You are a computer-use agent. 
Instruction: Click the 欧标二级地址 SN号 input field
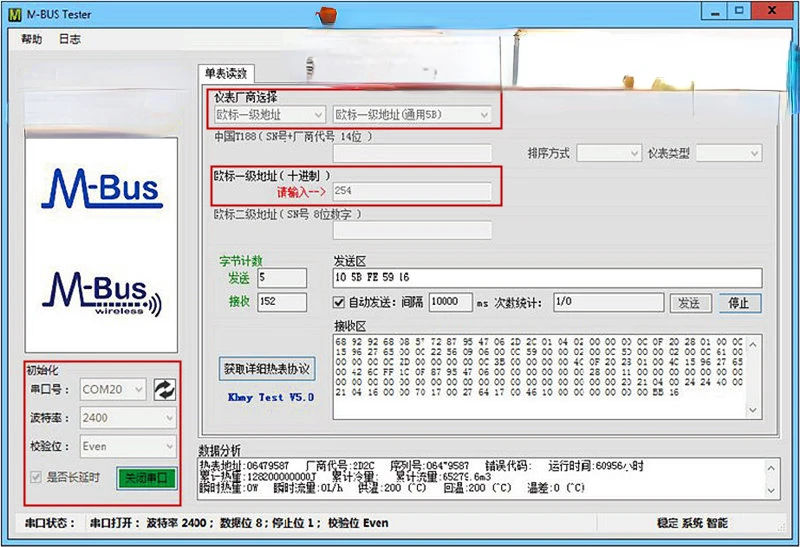pos(412,230)
